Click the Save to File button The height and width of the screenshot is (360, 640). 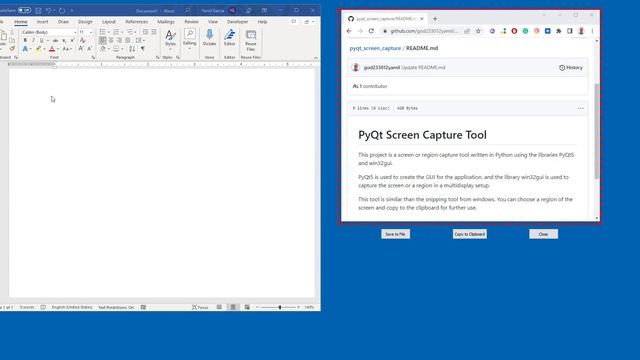click(x=396, y=234)
